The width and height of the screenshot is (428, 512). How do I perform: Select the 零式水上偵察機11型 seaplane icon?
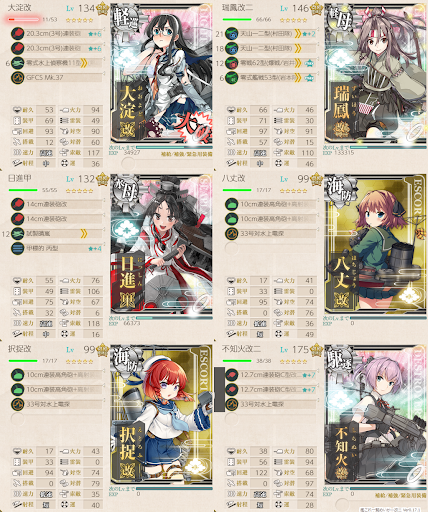tap(17, 63)
